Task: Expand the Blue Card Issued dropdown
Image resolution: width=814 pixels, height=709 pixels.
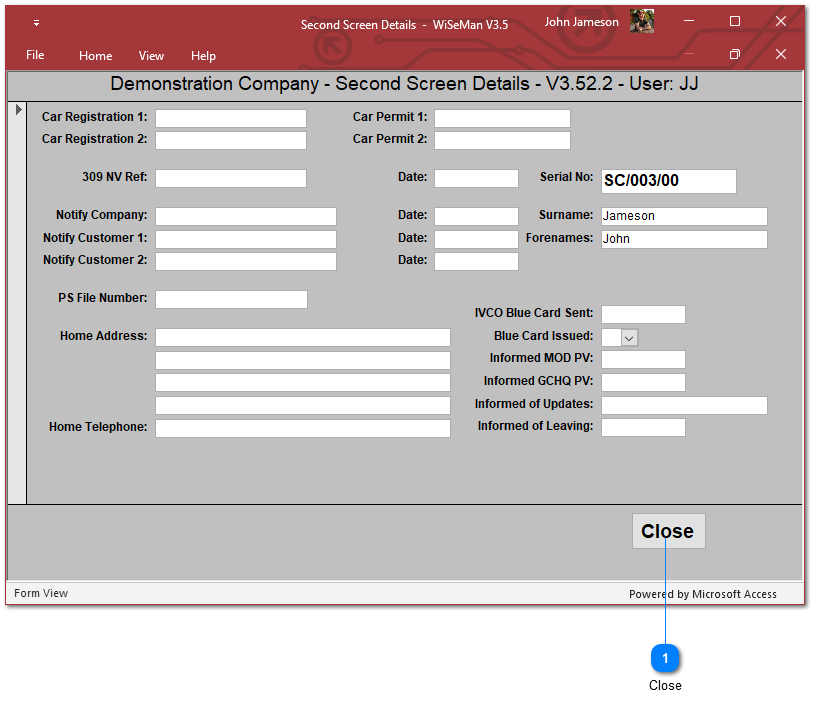Action: click(x=629, y=338)
